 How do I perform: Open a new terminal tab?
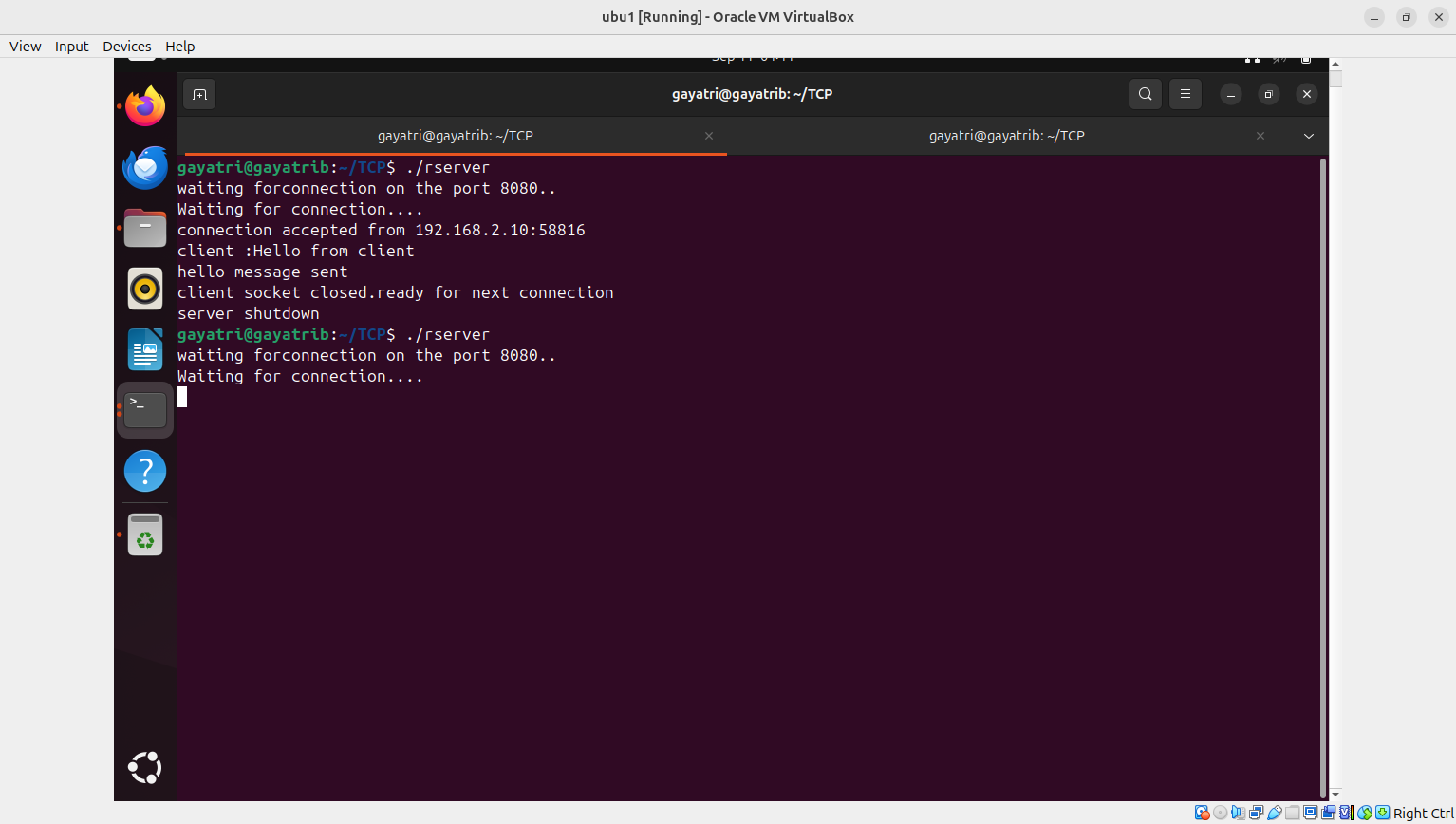tap(199, 94)
